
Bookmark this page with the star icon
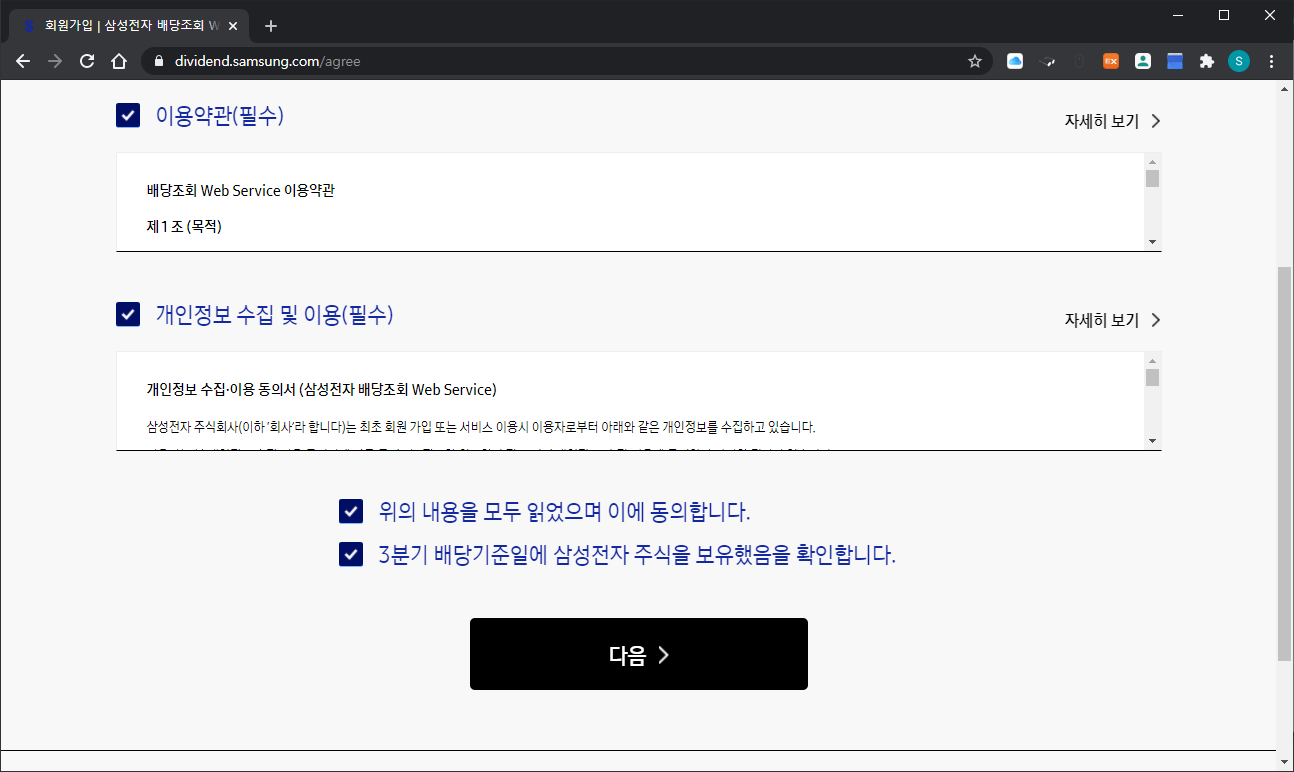975,61
